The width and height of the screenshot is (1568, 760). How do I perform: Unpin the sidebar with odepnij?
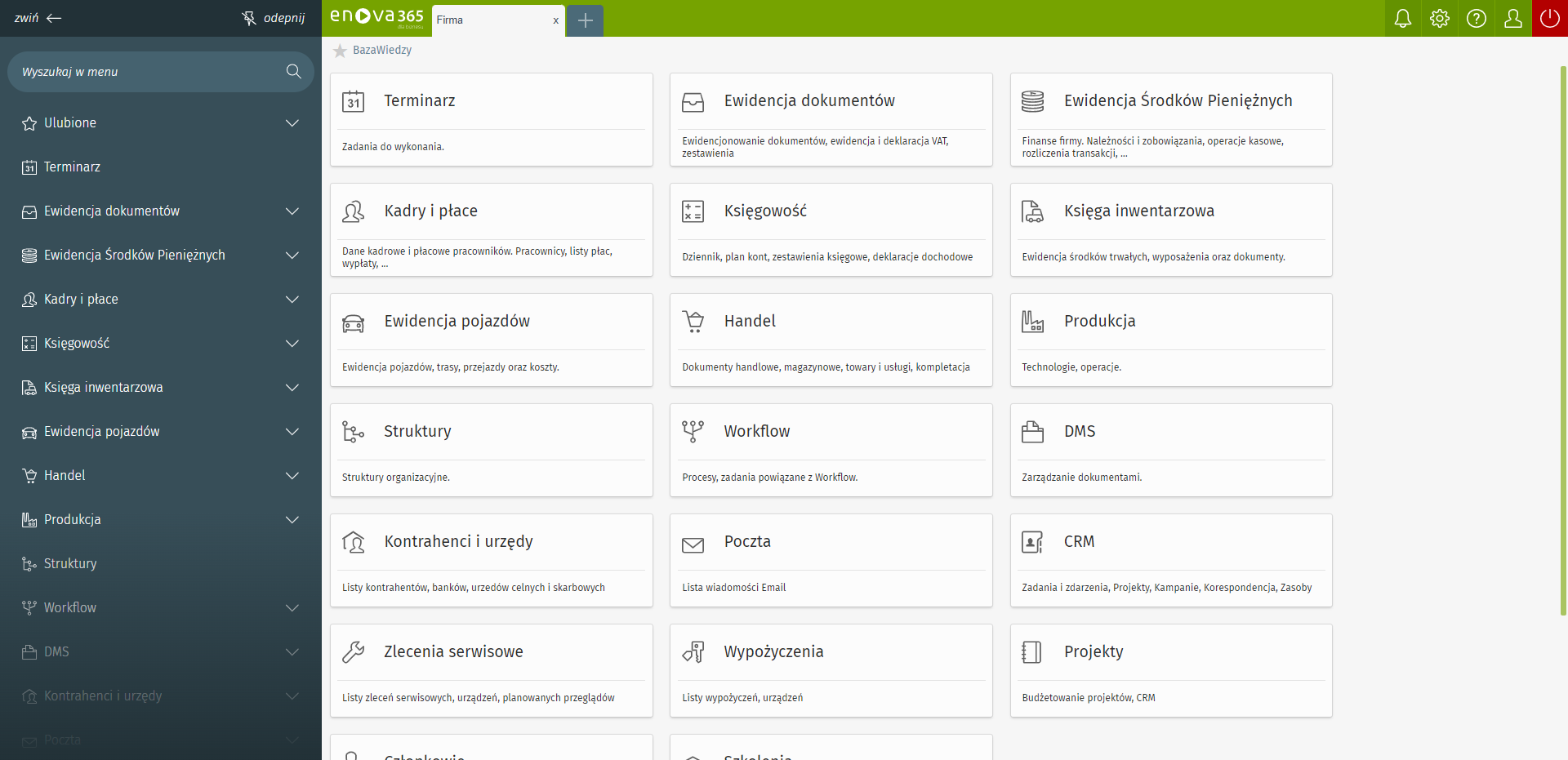coord(274,18)
